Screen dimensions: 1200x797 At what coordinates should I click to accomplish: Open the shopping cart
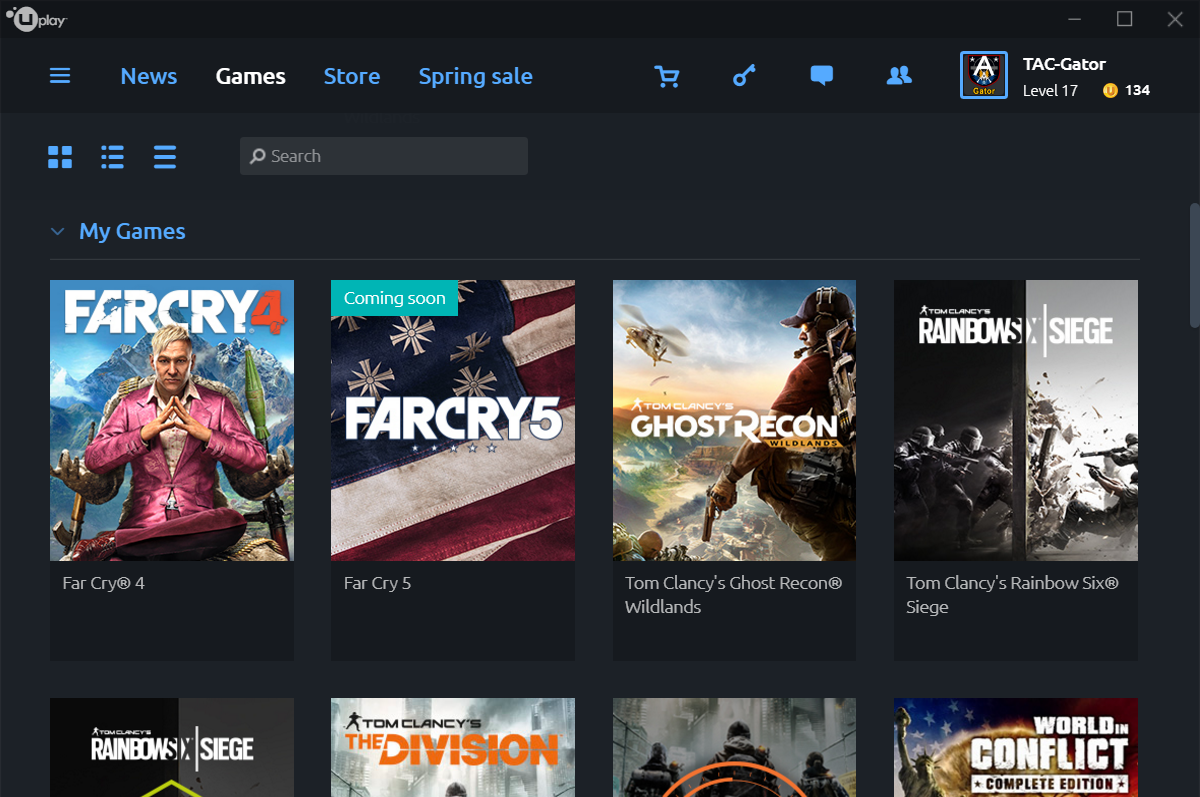(x=666, y=76)
